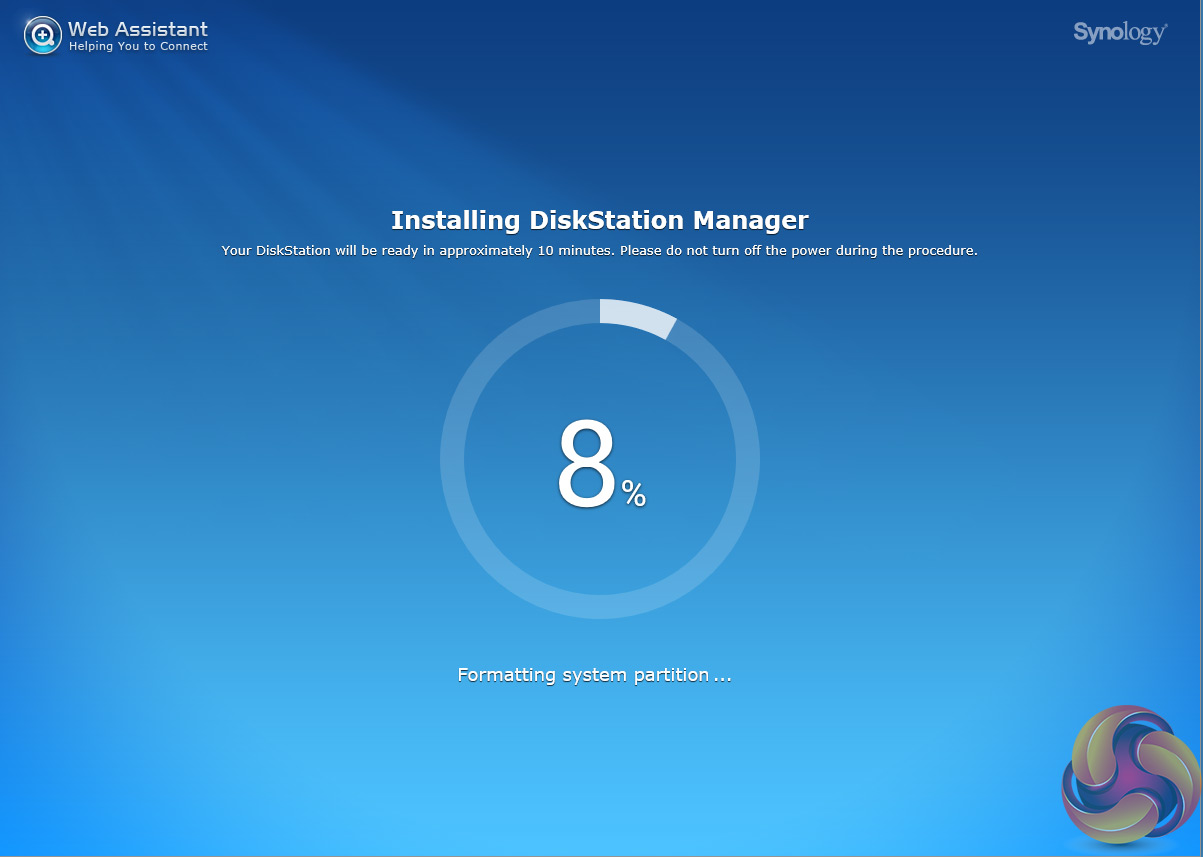1203x857 pixels.
Task: Click the Synology brand logo
Action: coord(1120,33)
